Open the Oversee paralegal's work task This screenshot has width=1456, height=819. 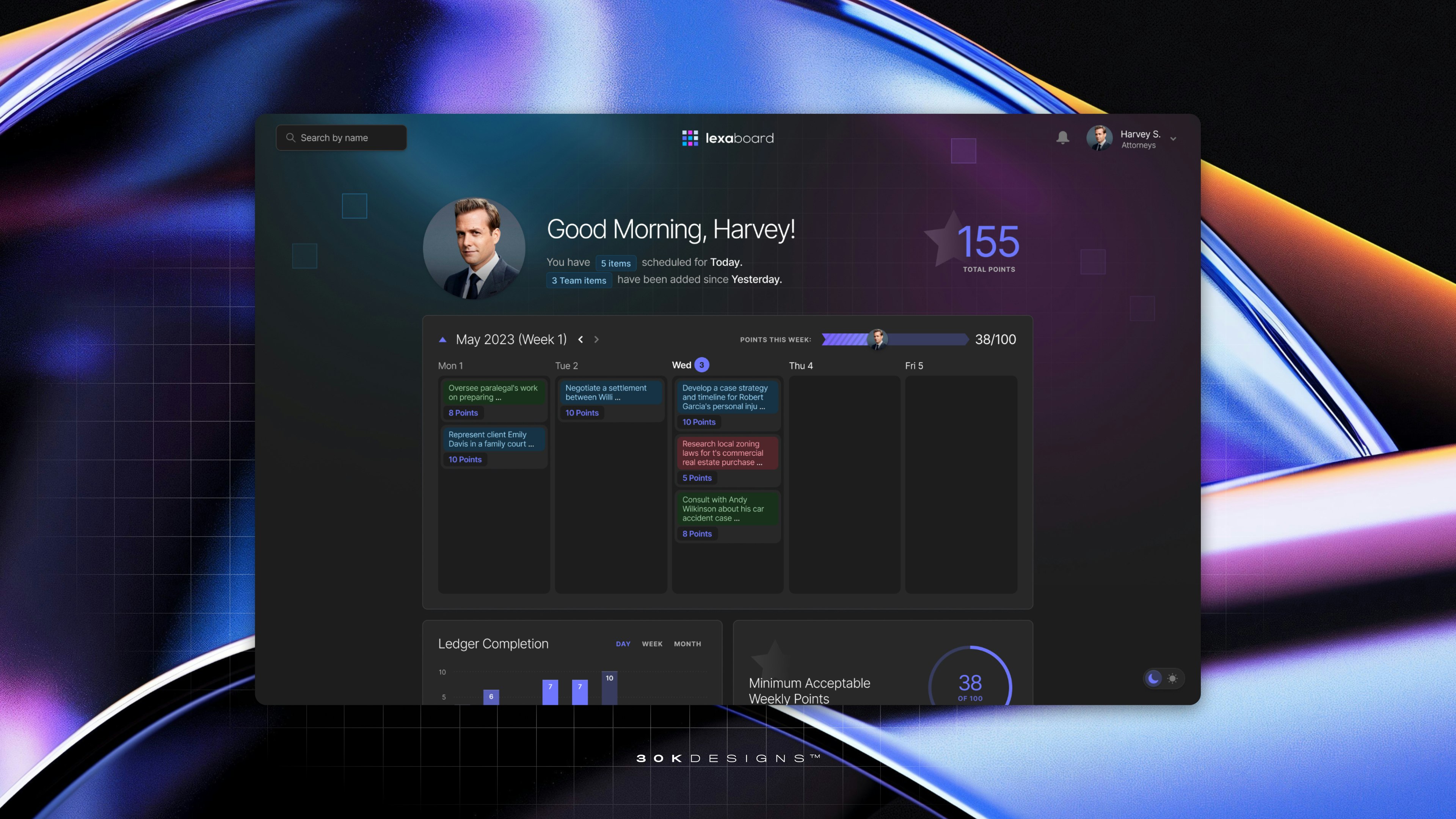click(x=493, y=393)
